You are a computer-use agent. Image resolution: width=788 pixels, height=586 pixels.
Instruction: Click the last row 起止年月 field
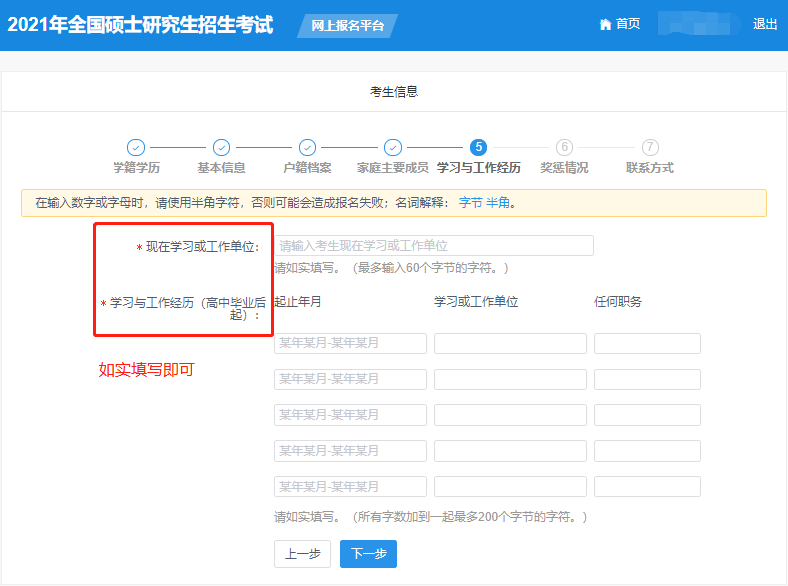pos(350,487)
